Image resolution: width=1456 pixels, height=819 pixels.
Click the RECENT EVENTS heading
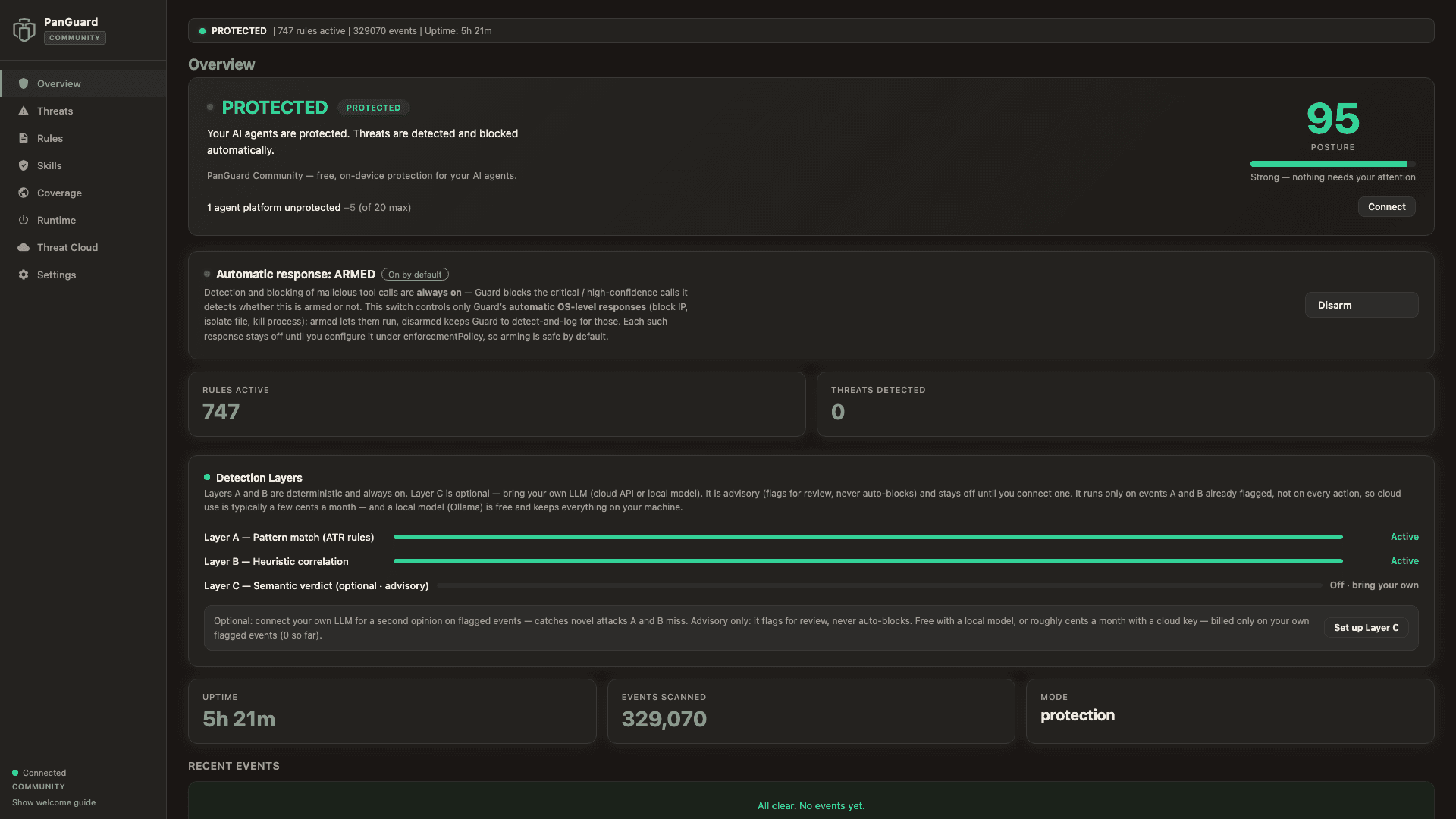point(234,766)
